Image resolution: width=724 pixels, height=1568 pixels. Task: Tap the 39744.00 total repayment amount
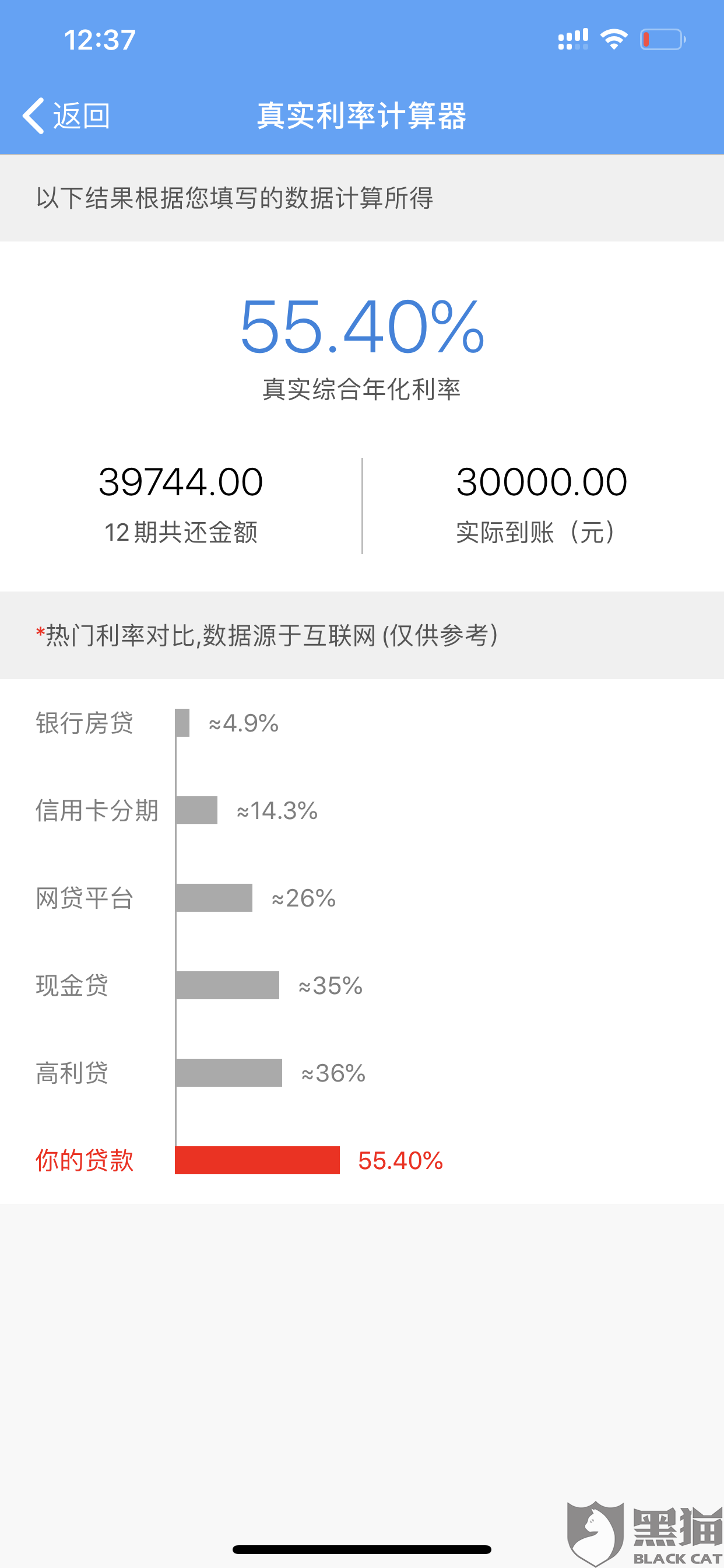[x=181, y=482]
